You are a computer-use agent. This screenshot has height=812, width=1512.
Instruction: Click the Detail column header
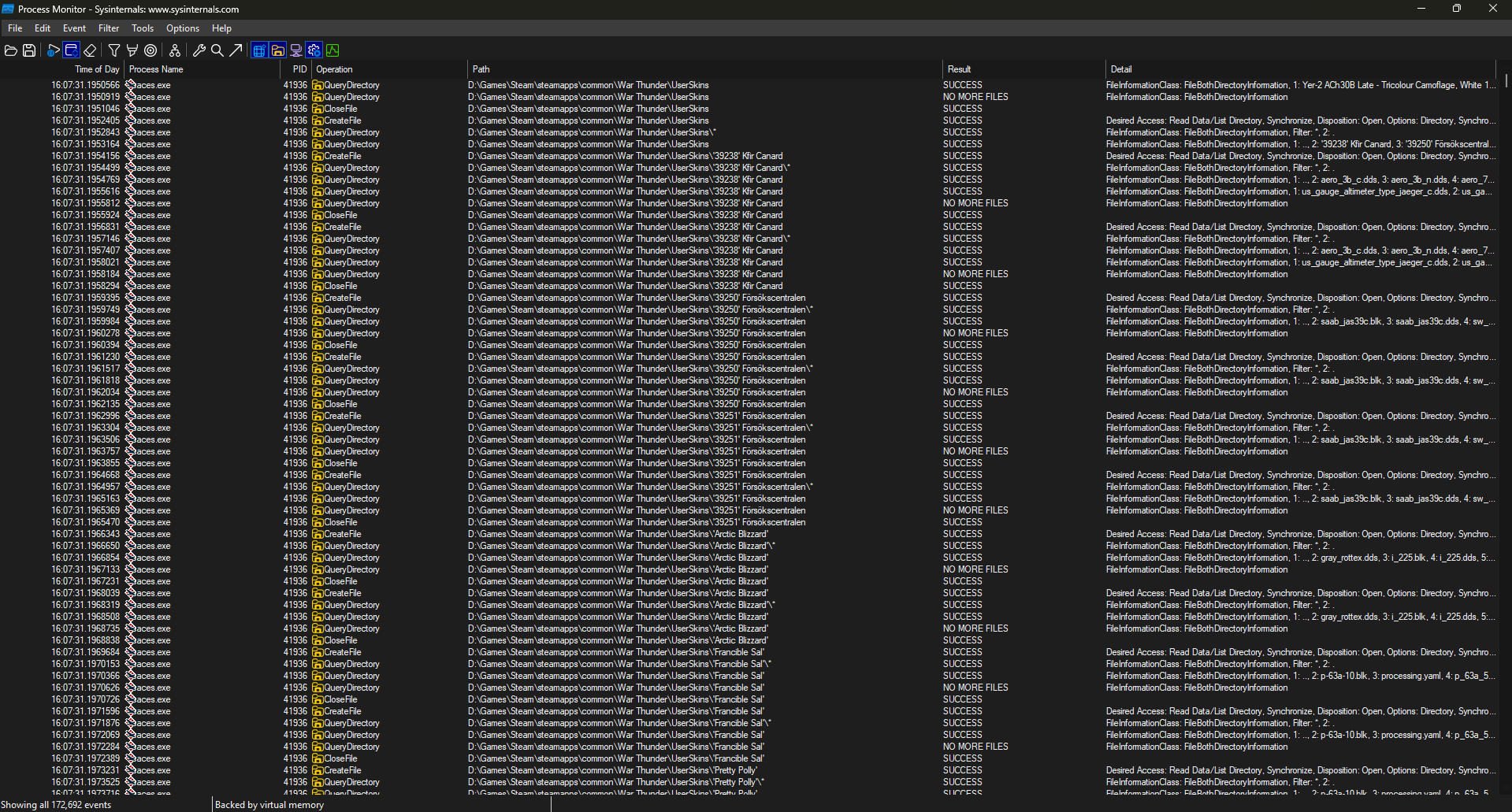pos(1300,69)
